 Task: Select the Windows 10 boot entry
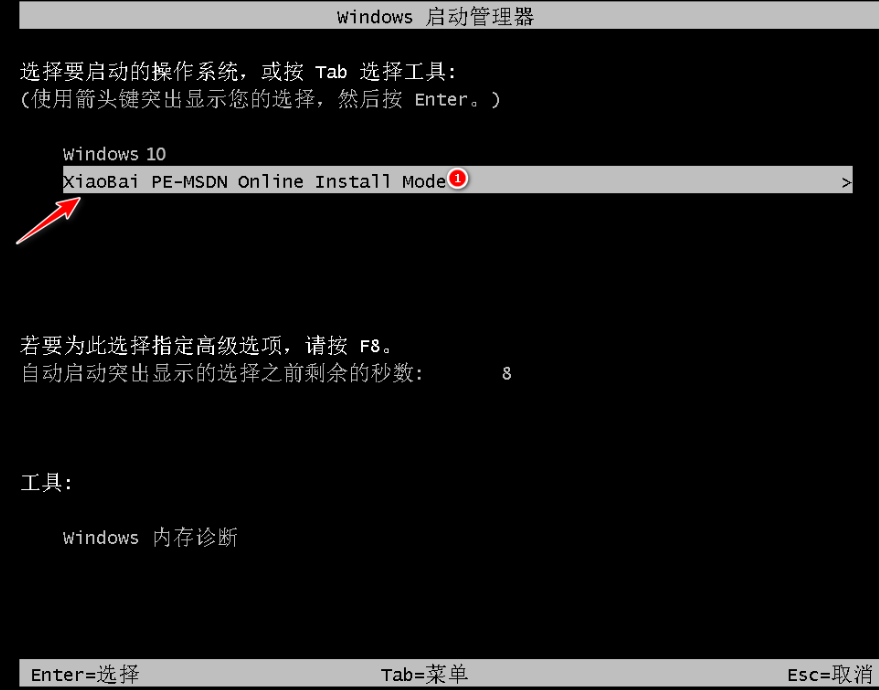click(114, 154)
